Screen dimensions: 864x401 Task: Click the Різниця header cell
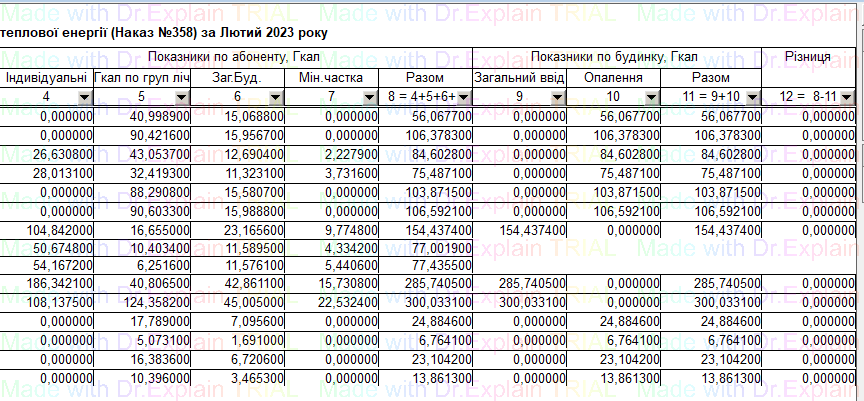[x=808, y=58]
